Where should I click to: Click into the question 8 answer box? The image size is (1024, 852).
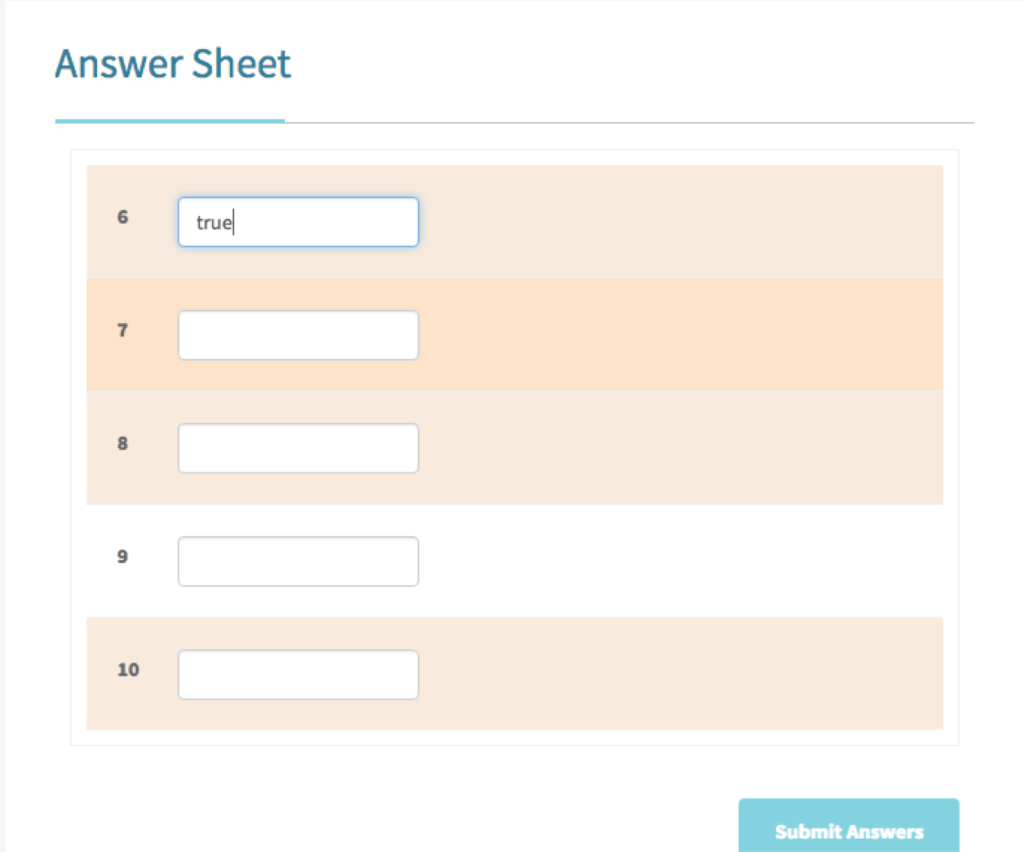coord(298,448)
